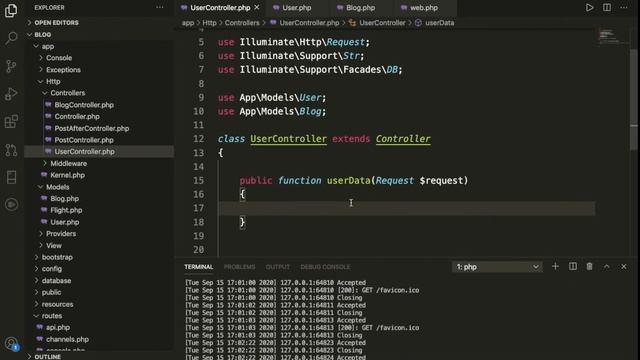Select the TERMINAL panel tab
640x360 pixels.
click(199, 267)
